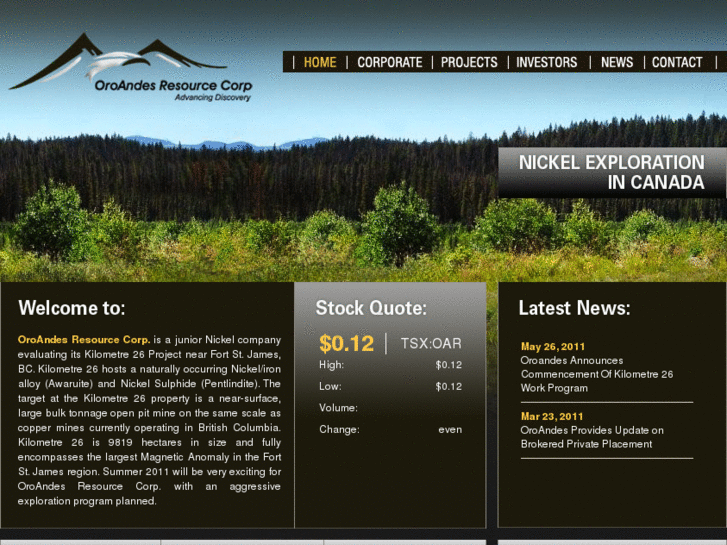Select the May 26, 2011 news date

point(553,346)
